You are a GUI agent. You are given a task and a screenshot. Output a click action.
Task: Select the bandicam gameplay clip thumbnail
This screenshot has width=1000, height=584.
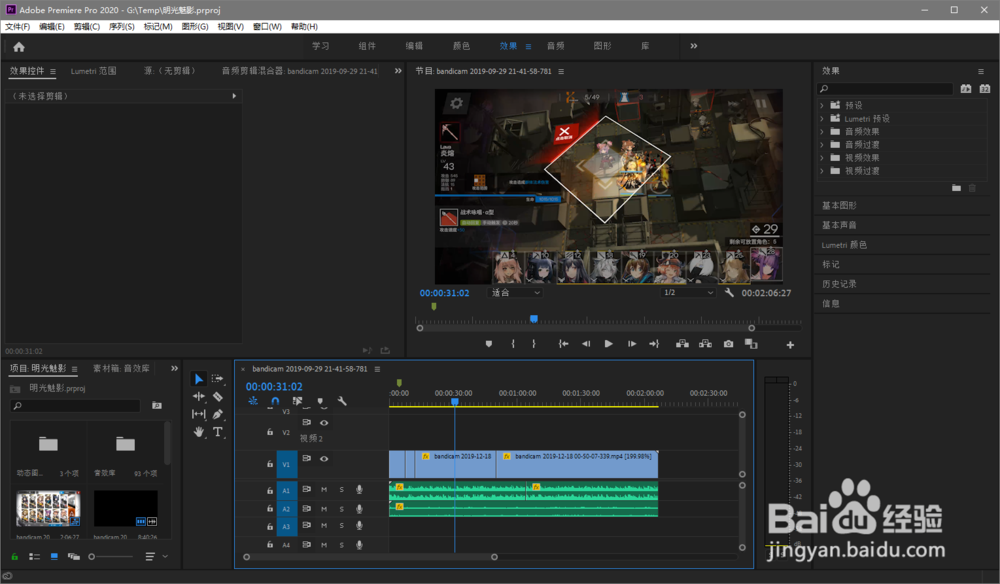(x=48, y=509)
